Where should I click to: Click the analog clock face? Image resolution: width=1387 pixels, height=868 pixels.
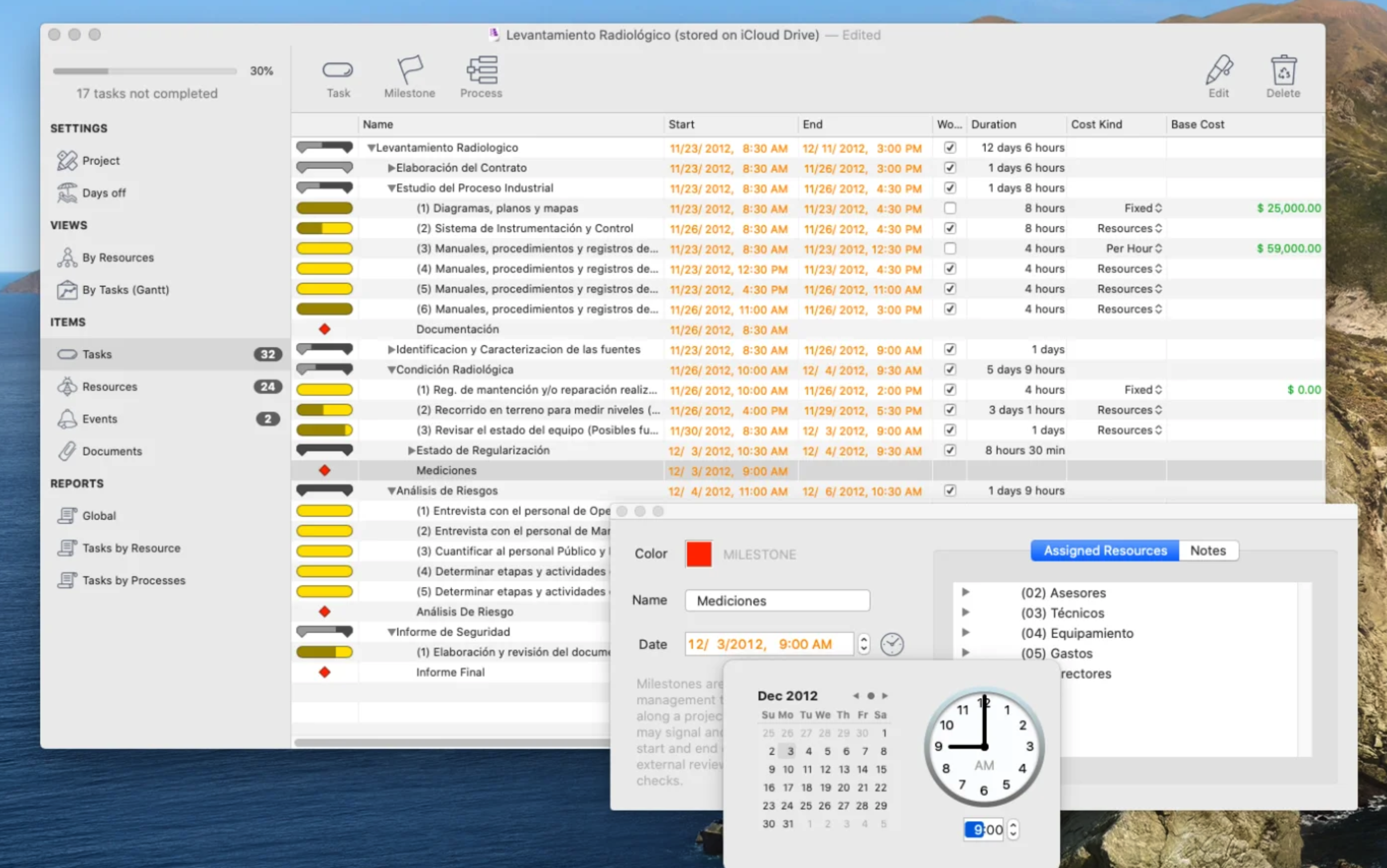[984, 746]
